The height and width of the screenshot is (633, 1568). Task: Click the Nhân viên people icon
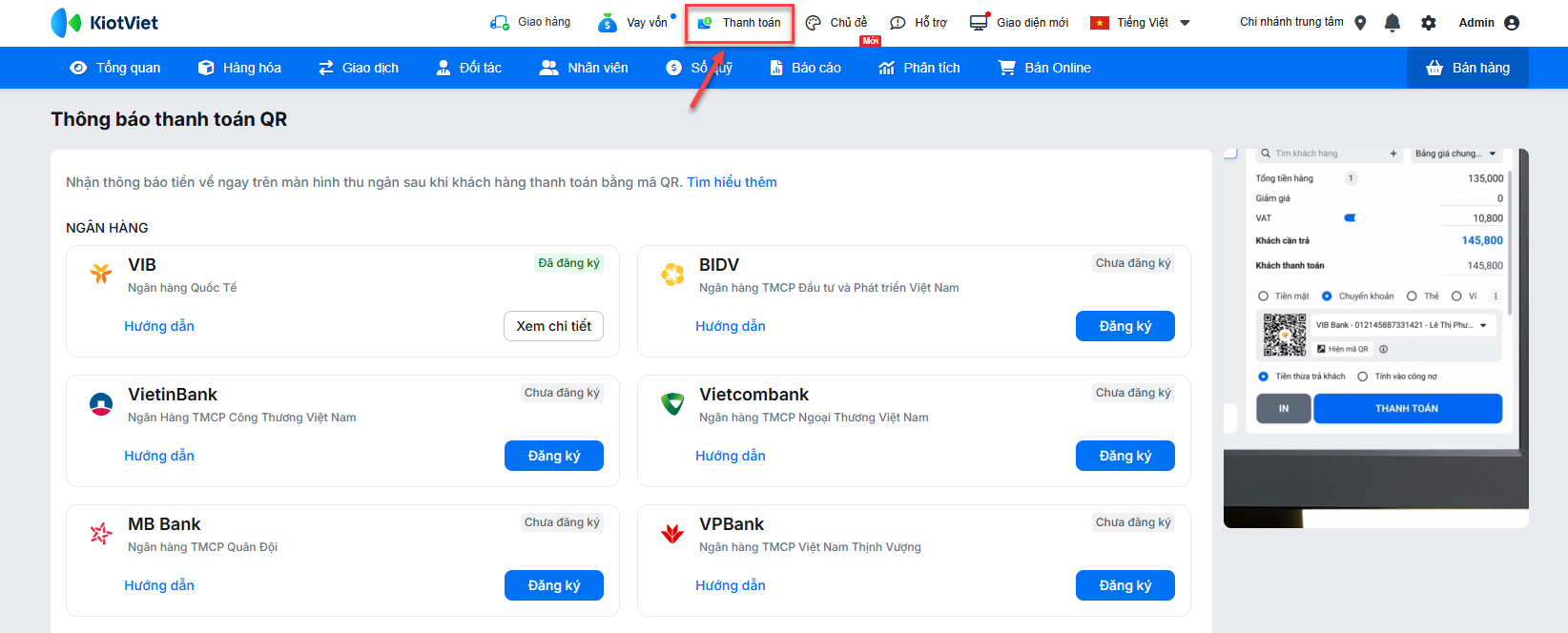tap(549, 68)
